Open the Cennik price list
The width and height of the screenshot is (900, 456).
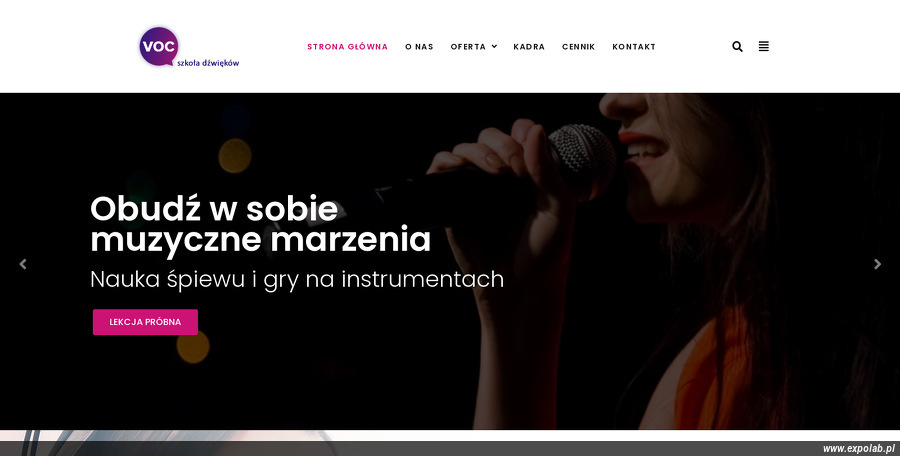click(x=578, y=47)
